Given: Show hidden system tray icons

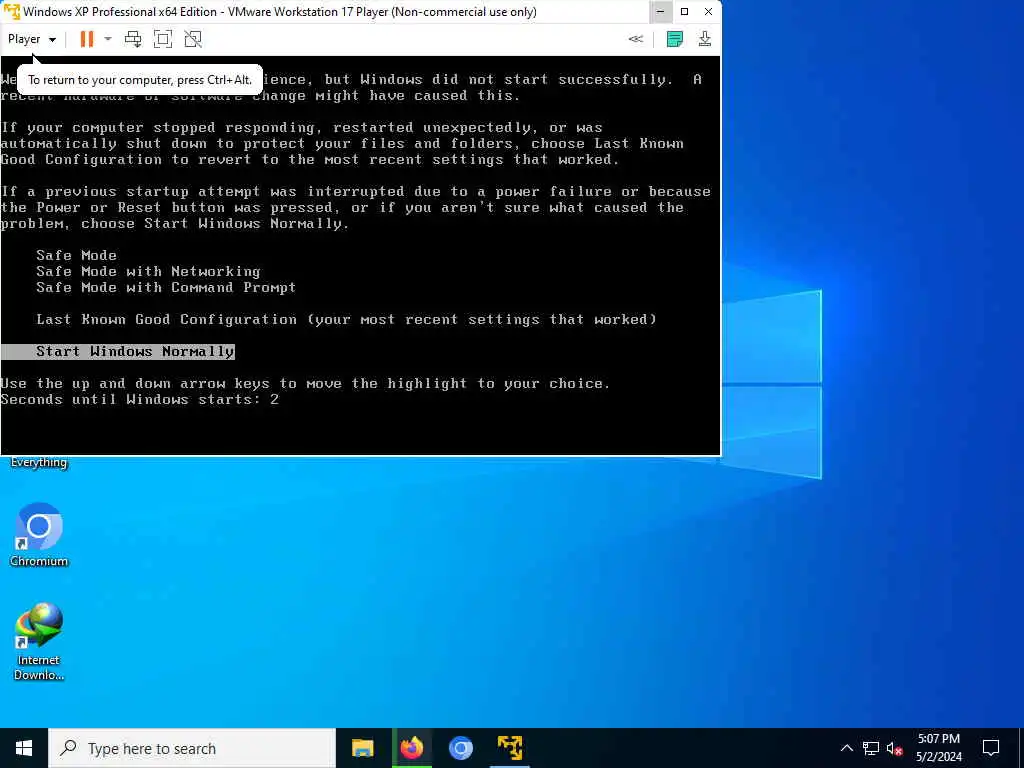Looking at the screenshot, I should (x=846, y=748).
